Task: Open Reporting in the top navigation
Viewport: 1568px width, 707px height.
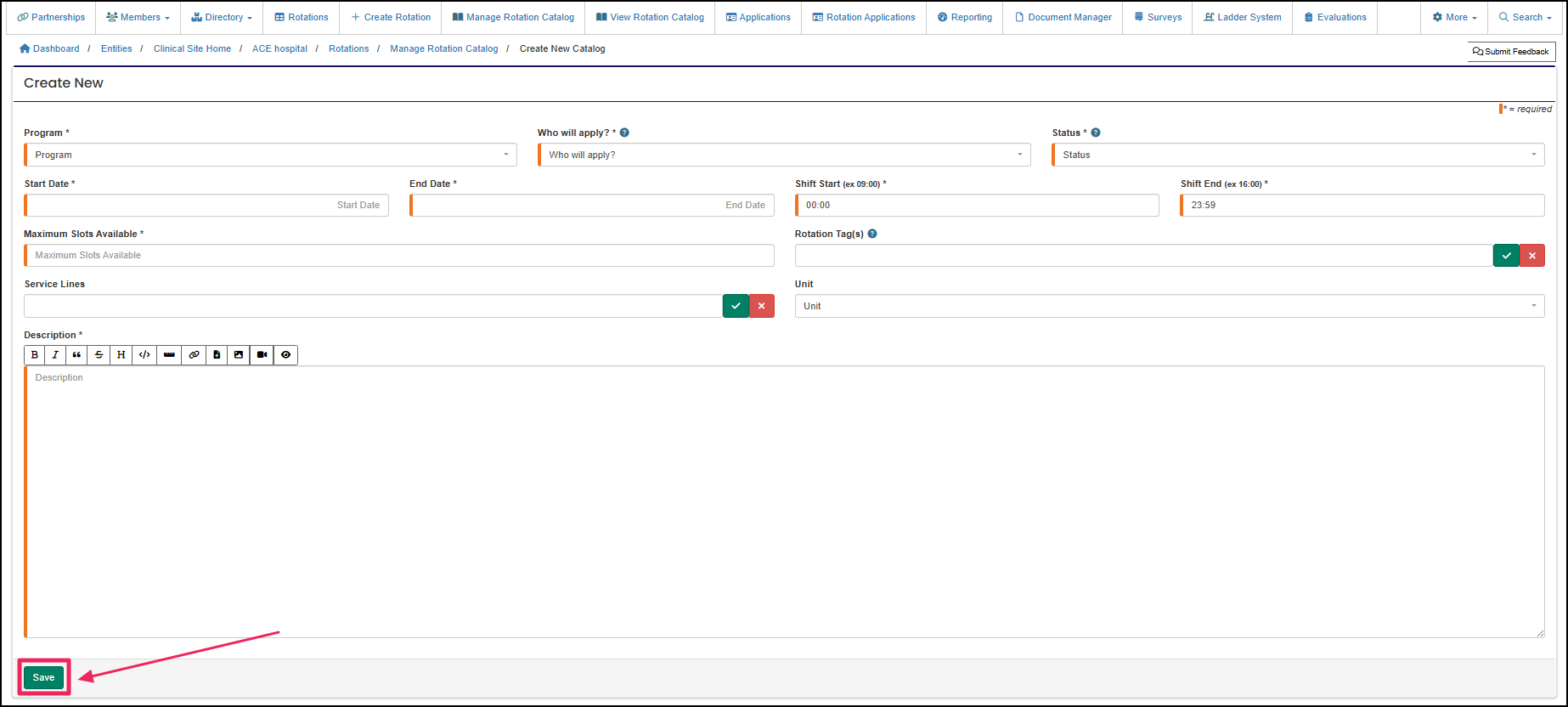Action: point(965,17)
